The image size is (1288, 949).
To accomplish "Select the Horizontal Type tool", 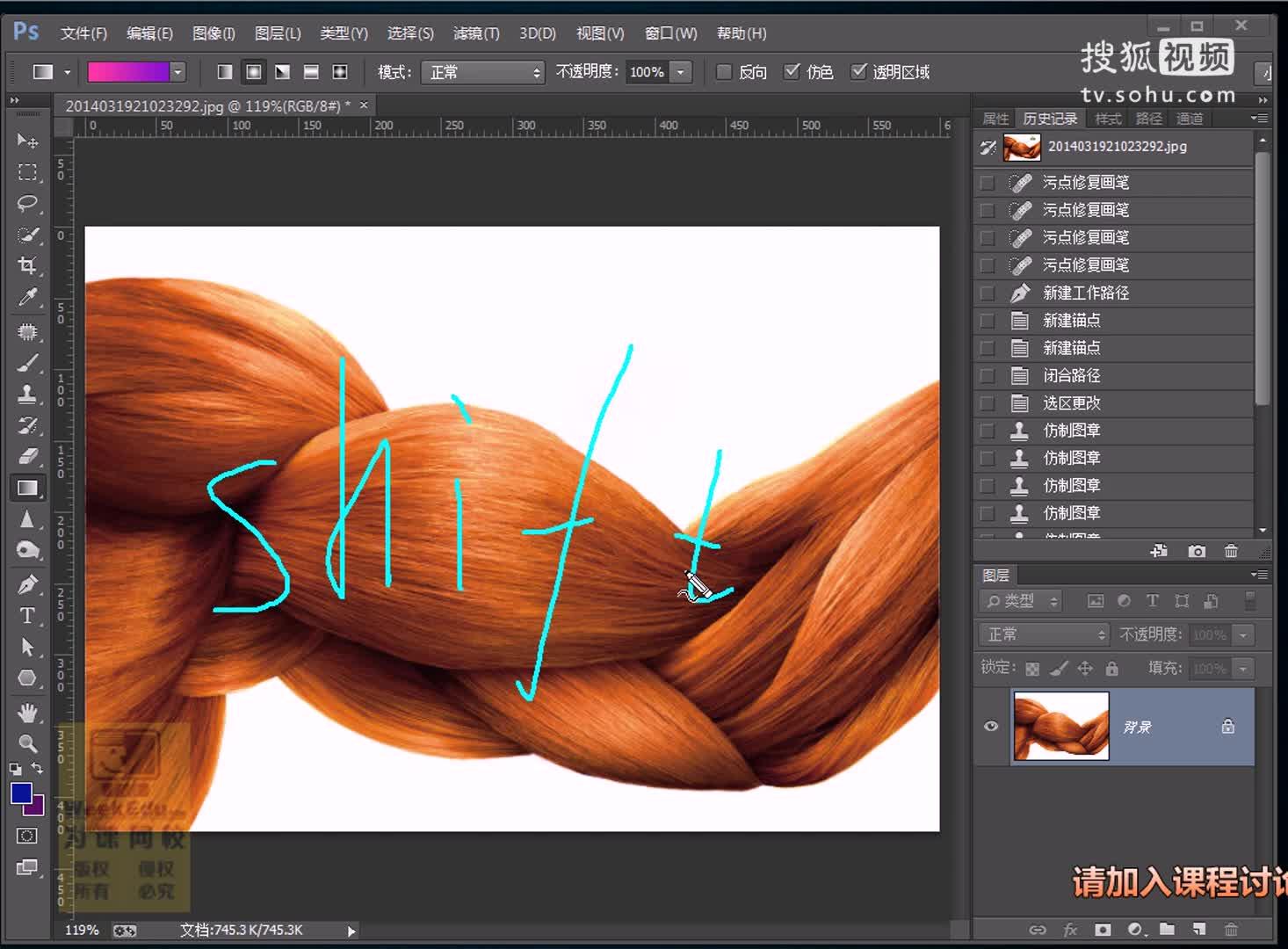I will pyautogui.click(x=28, y=616).
